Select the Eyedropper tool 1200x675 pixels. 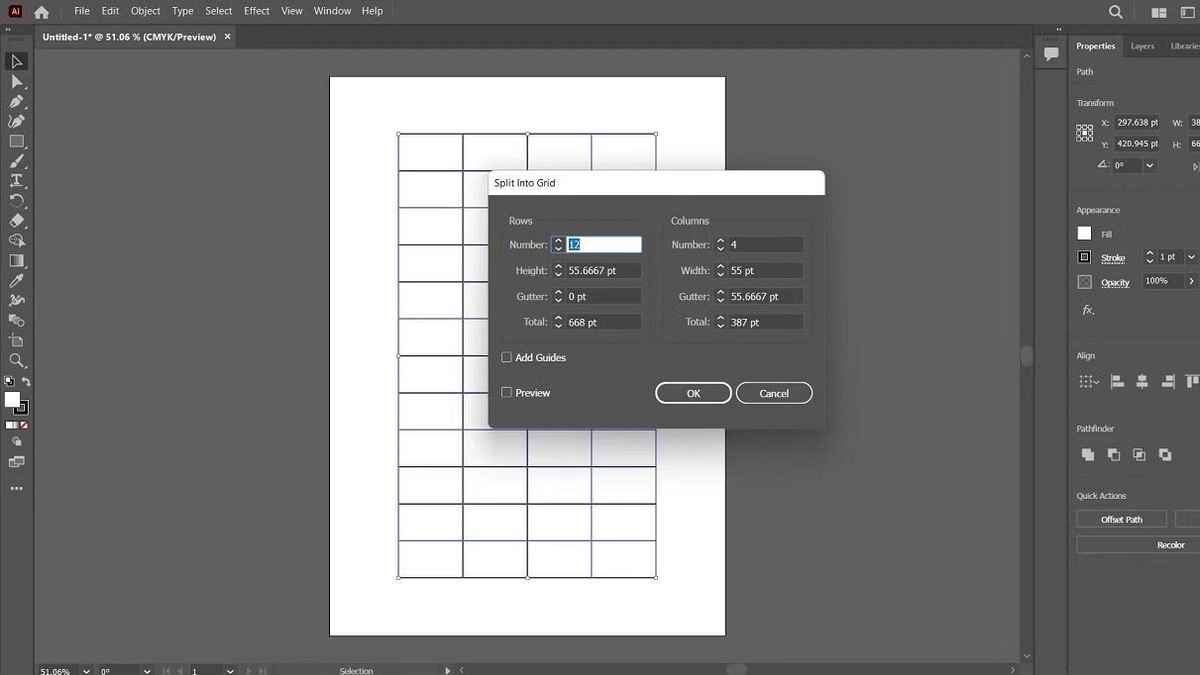click(x=16, y=281)
